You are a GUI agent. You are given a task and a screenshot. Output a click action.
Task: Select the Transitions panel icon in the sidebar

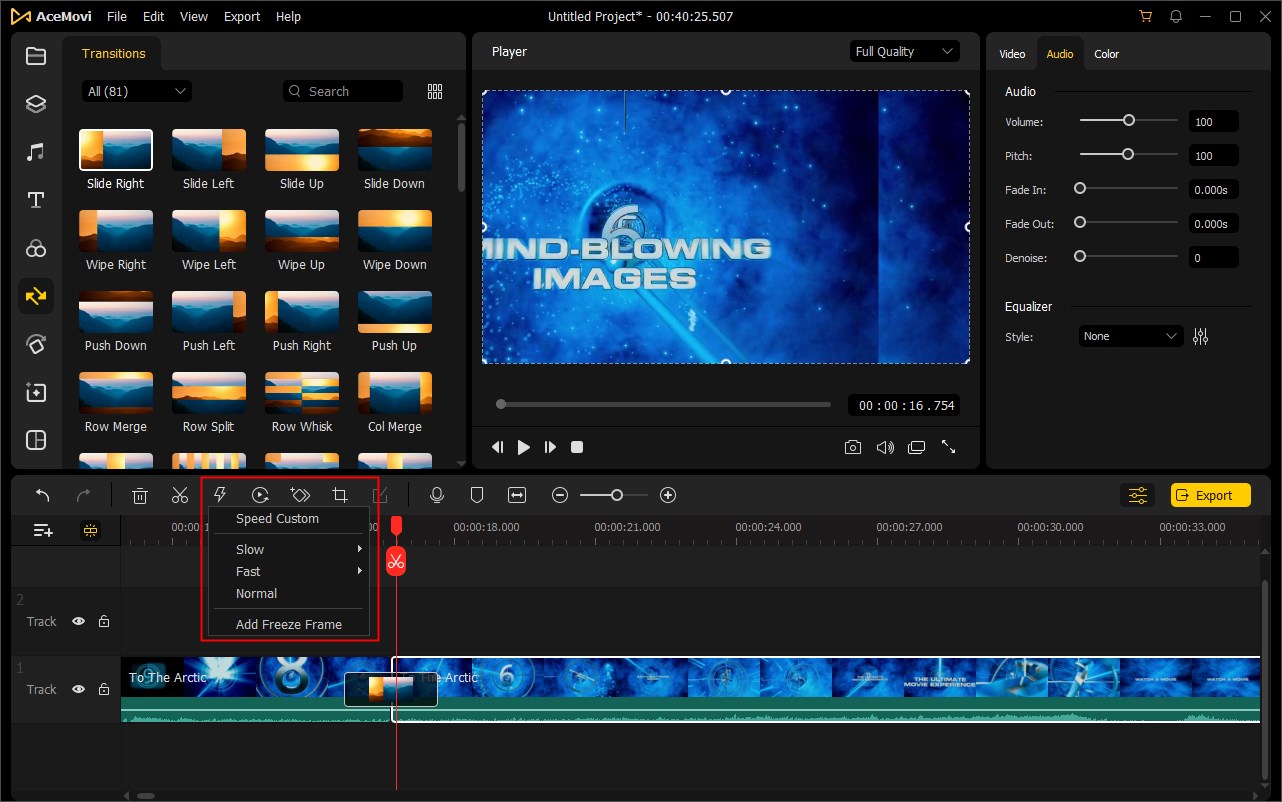(35, 296)
